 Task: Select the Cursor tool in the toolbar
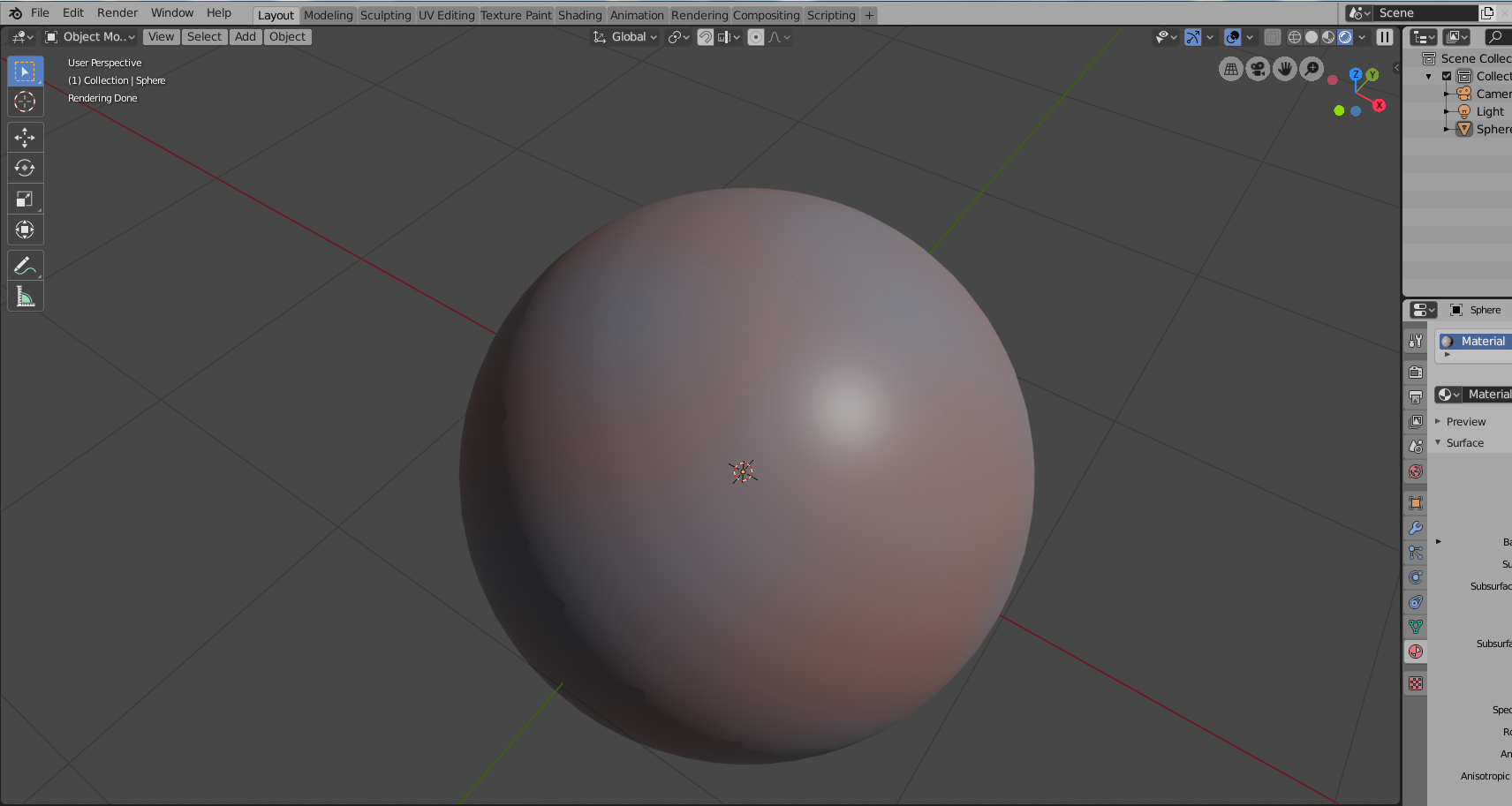tap(25, 102)
